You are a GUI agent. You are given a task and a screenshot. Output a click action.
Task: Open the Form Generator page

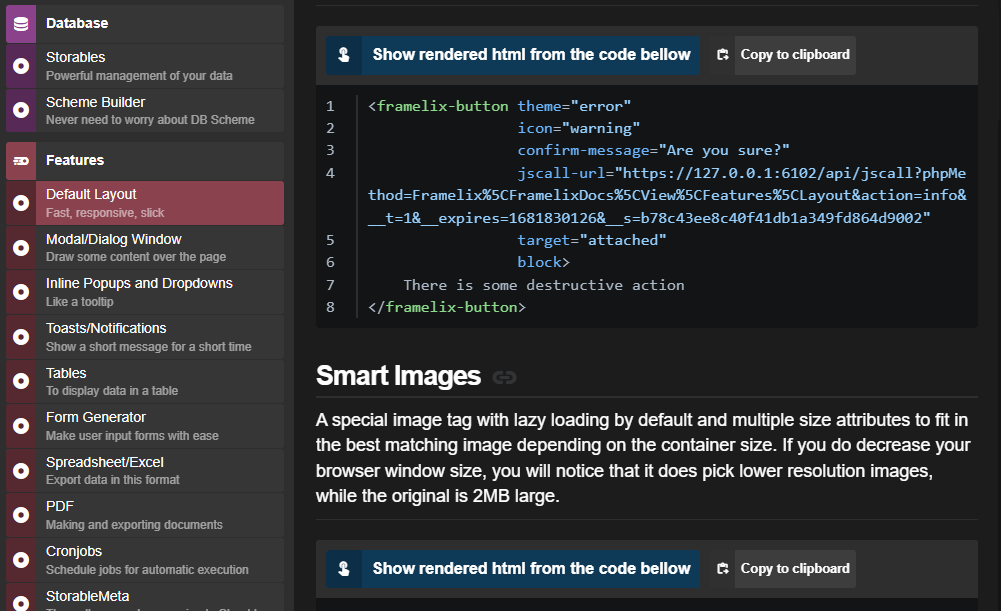click(x=145, y=426)
